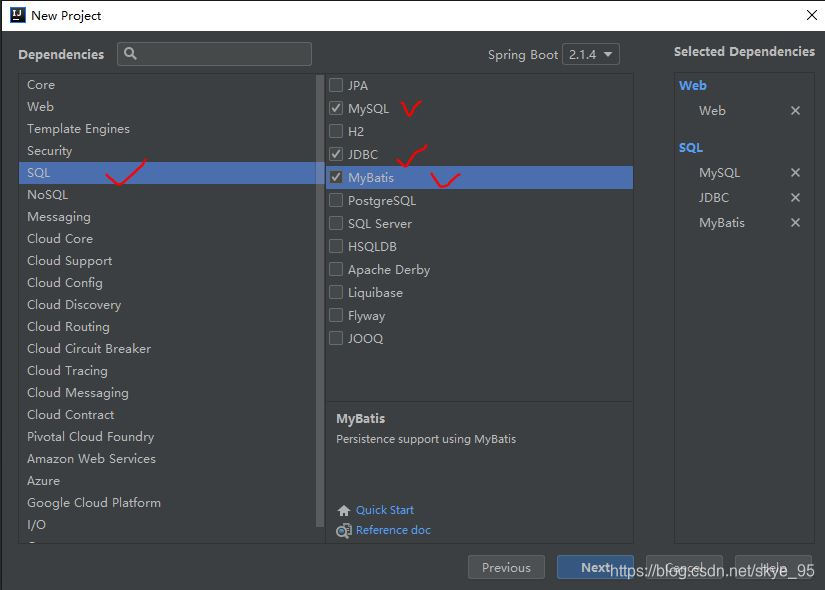Enable the SQL Server checkbox

tap(336, 223)
